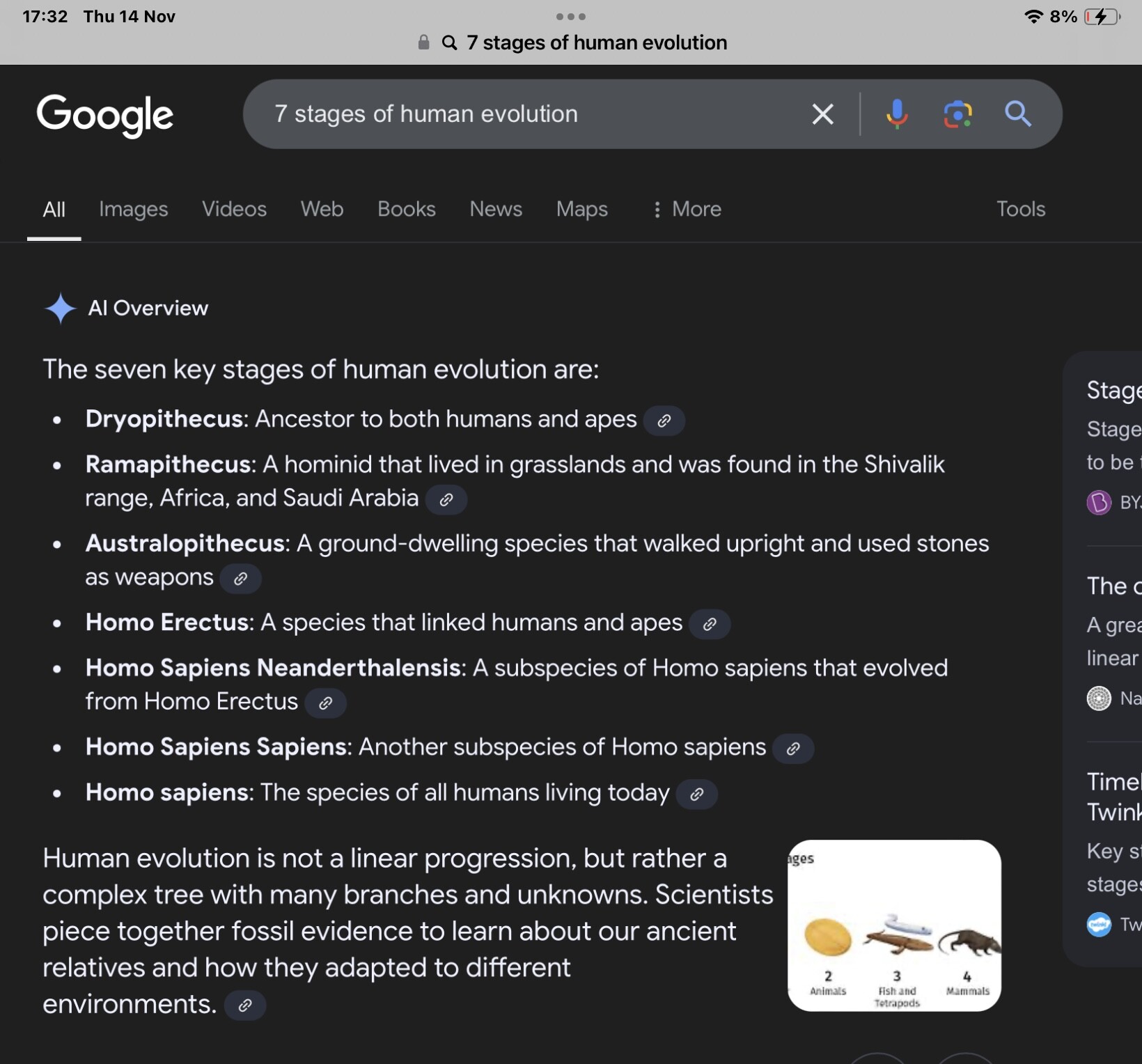This screenshot has height=1064, width=1142.
Task: Tap the 17:32 clock in status bar
Action: [x=45, y=16]
